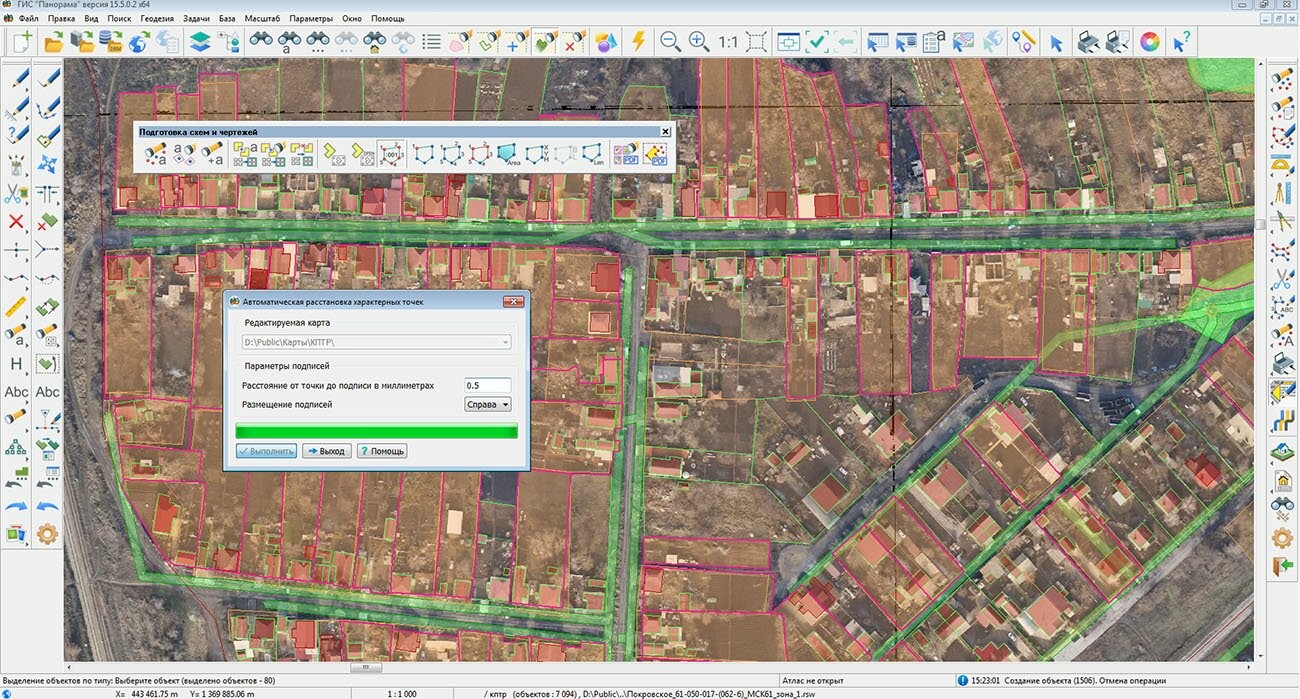Click the distance-to-label input field

[x=487, y=385]
